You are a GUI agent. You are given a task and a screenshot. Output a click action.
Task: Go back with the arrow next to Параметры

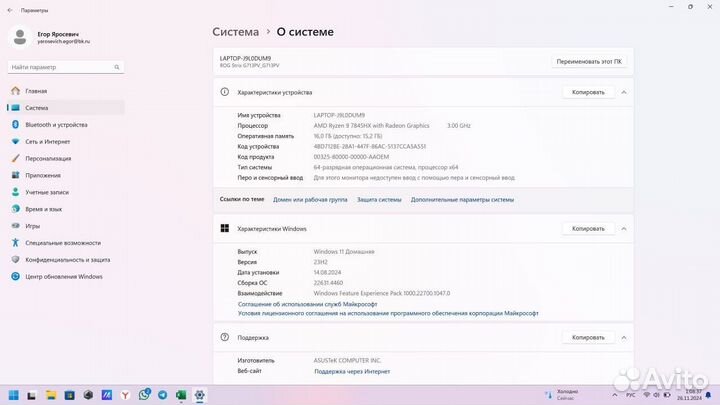[10, 10]
